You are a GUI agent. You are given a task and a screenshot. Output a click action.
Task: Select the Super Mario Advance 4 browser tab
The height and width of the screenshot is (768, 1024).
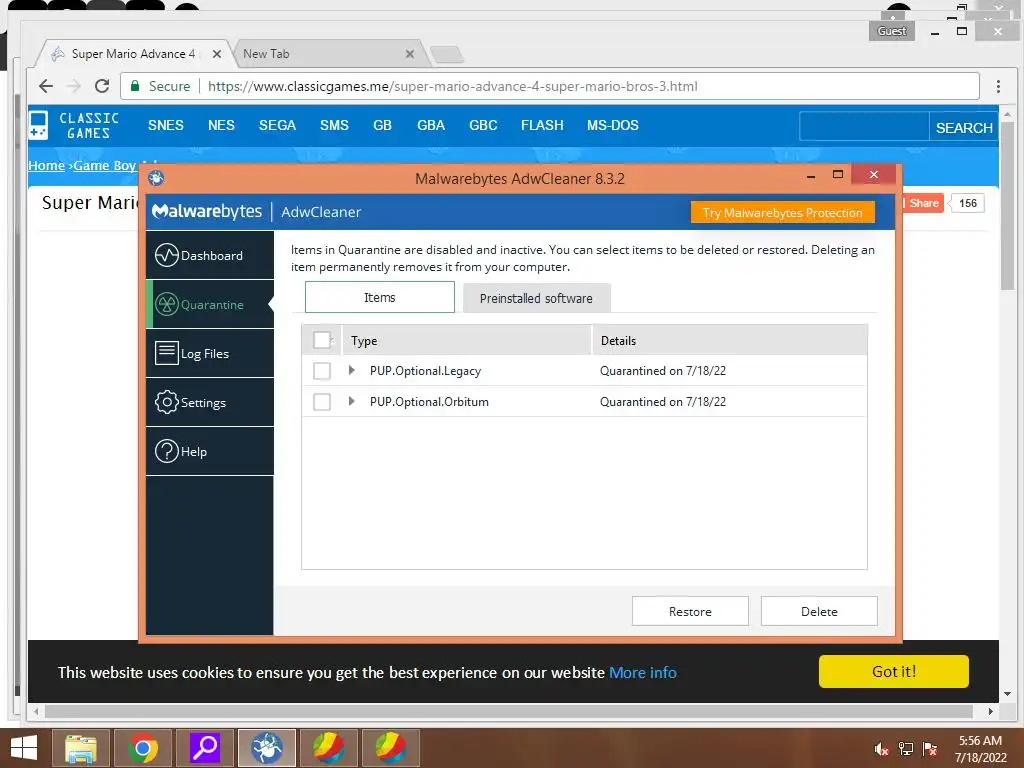coord(133,54)
